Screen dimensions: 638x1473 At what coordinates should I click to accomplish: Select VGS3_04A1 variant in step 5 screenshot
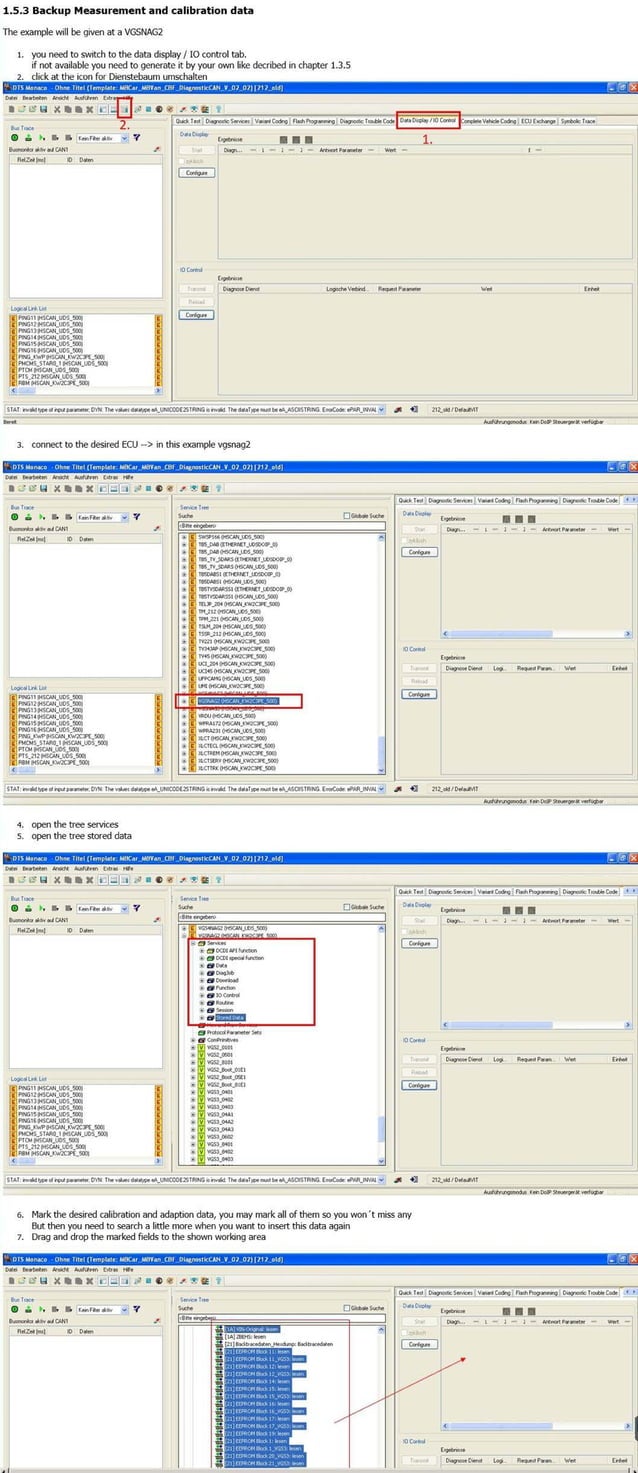[220, 1114]
